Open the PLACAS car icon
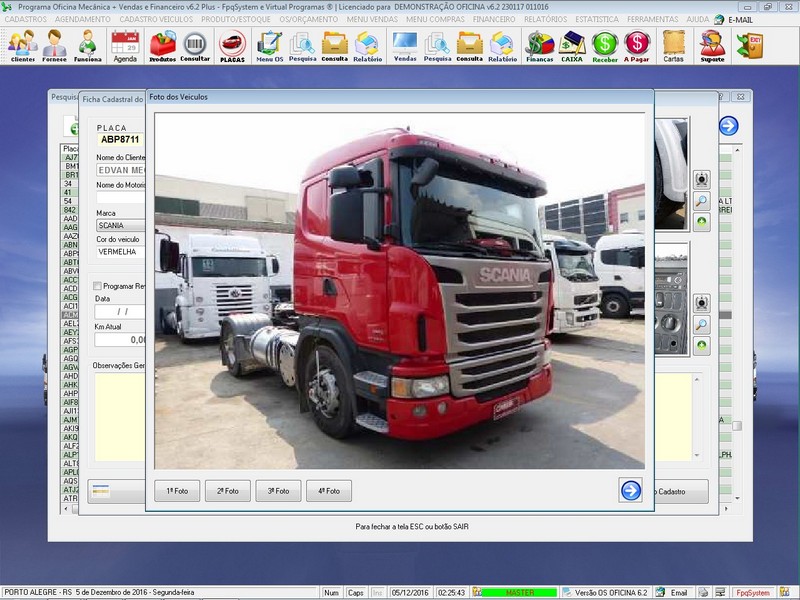Image resolution: width=800 pixels, height=600 pixels. pos(232,46)
